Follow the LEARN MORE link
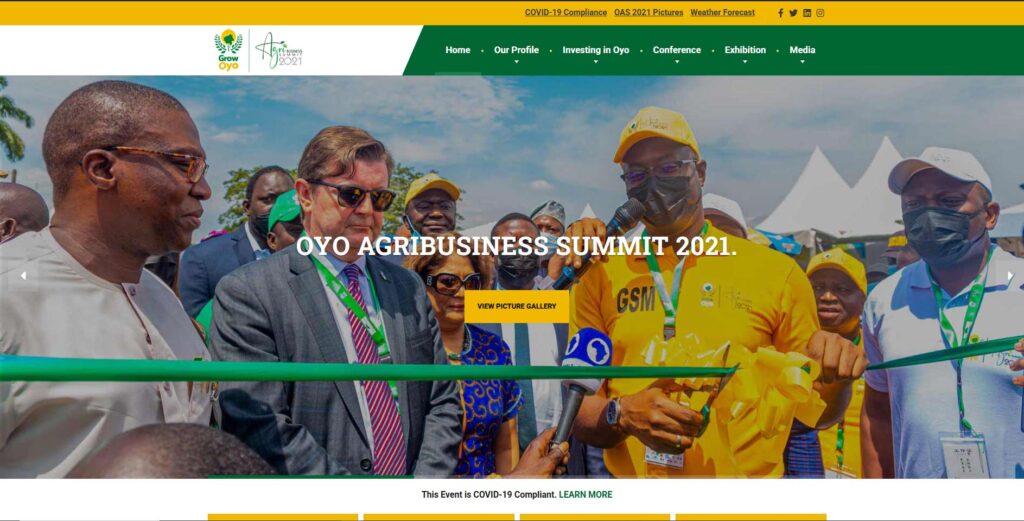Viewport: 1024px width, 521px height. click(x=585, y=495)
